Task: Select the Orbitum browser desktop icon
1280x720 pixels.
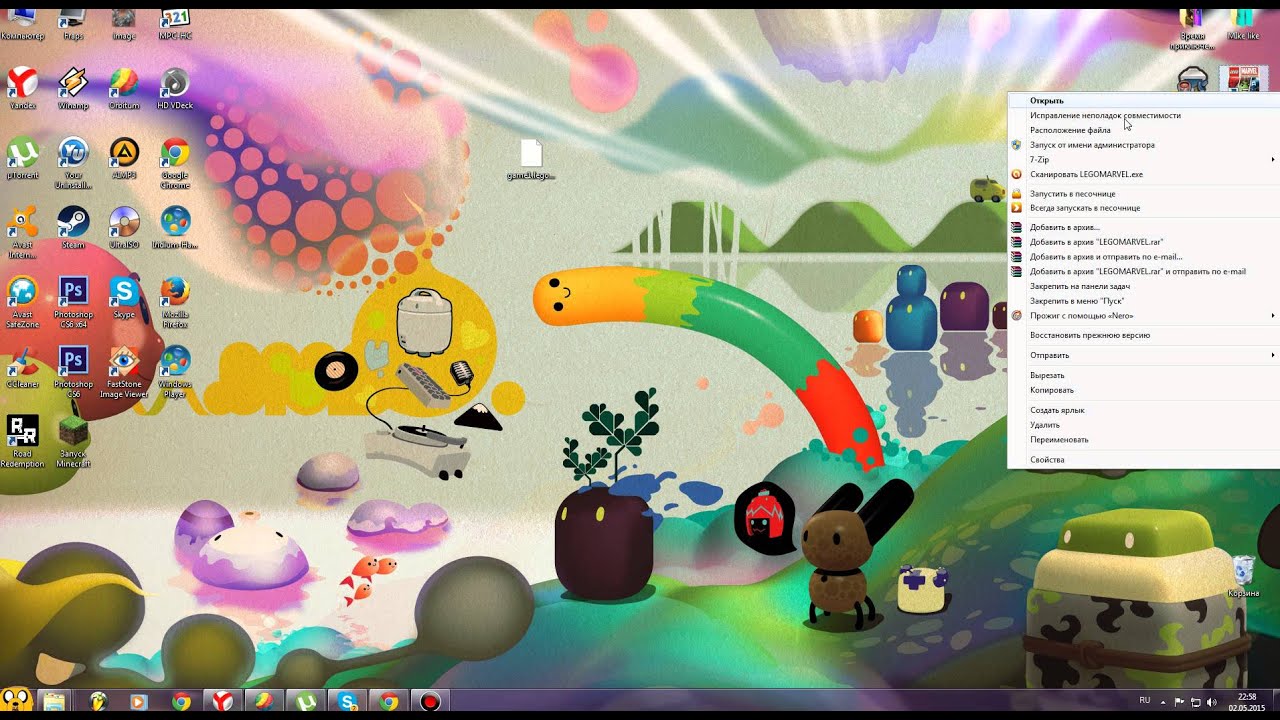Action: (124, 87)
